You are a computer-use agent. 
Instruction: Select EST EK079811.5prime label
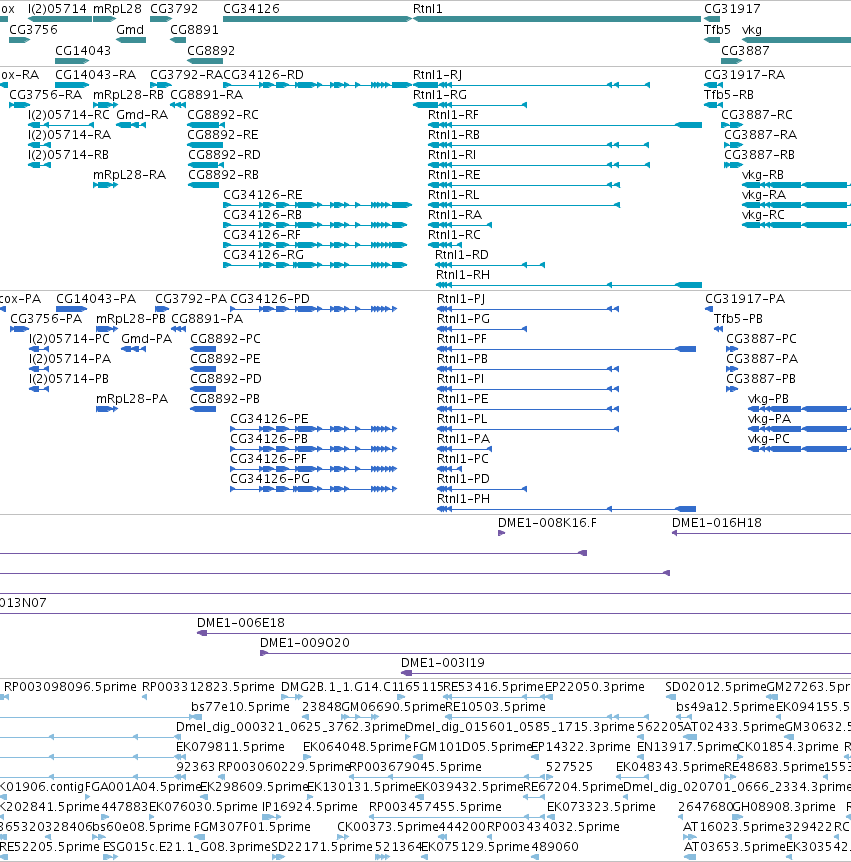(230, 747)
